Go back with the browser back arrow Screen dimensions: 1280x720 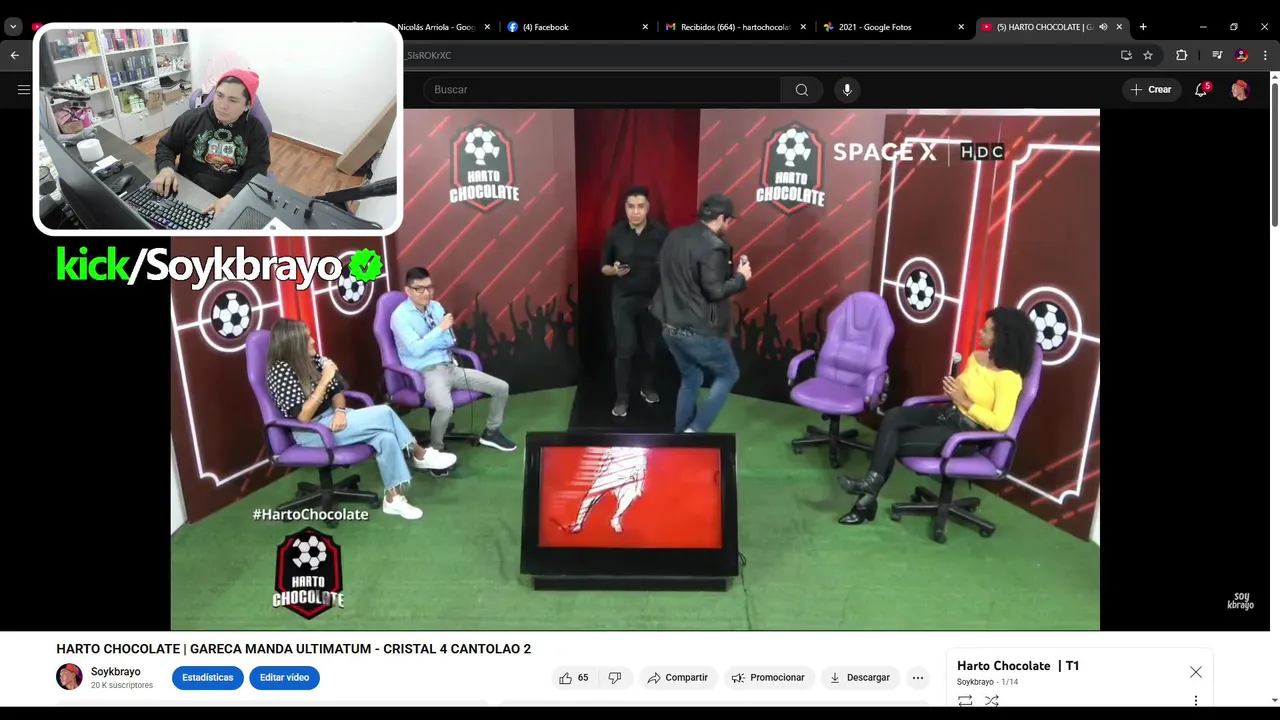click(14, 55)
